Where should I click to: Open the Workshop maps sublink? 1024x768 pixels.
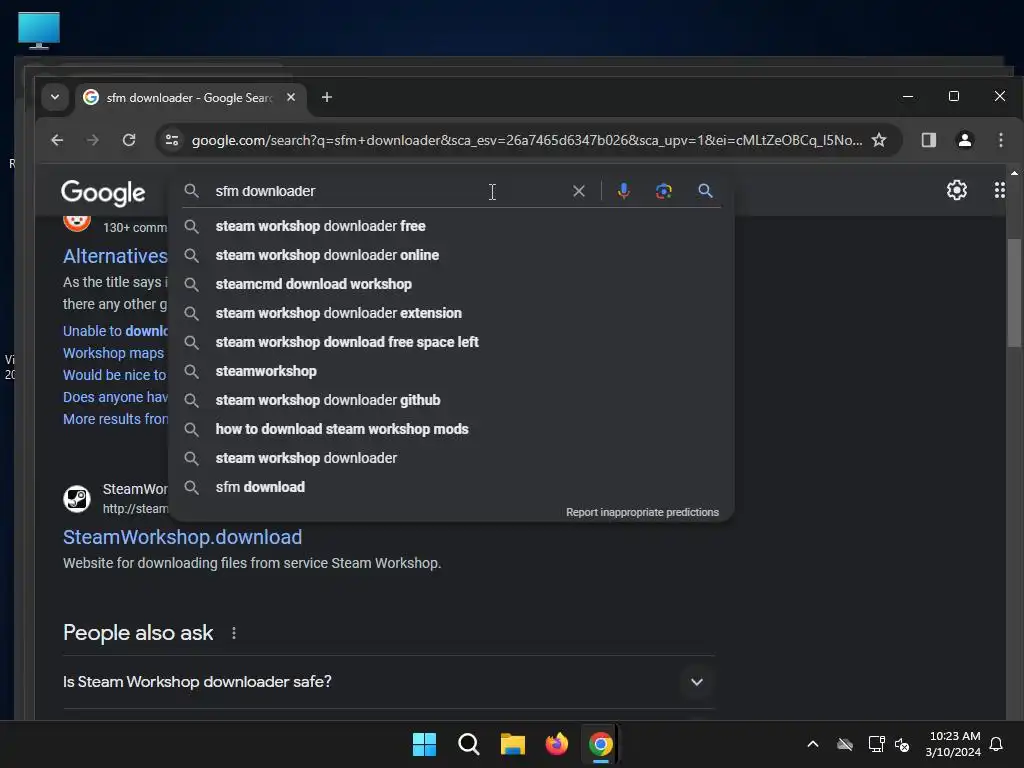(114, 353)
